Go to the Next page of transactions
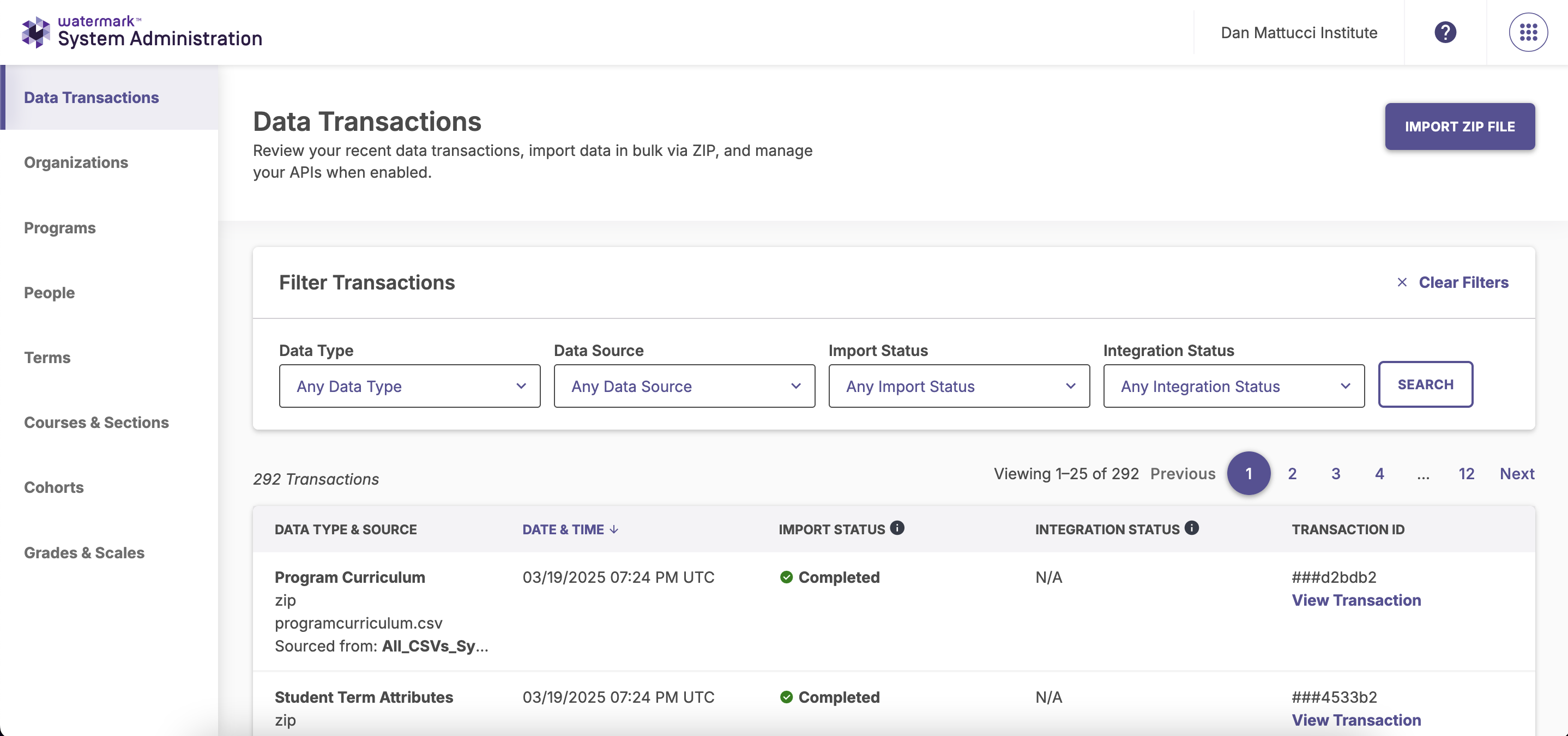 point(1517,474)
